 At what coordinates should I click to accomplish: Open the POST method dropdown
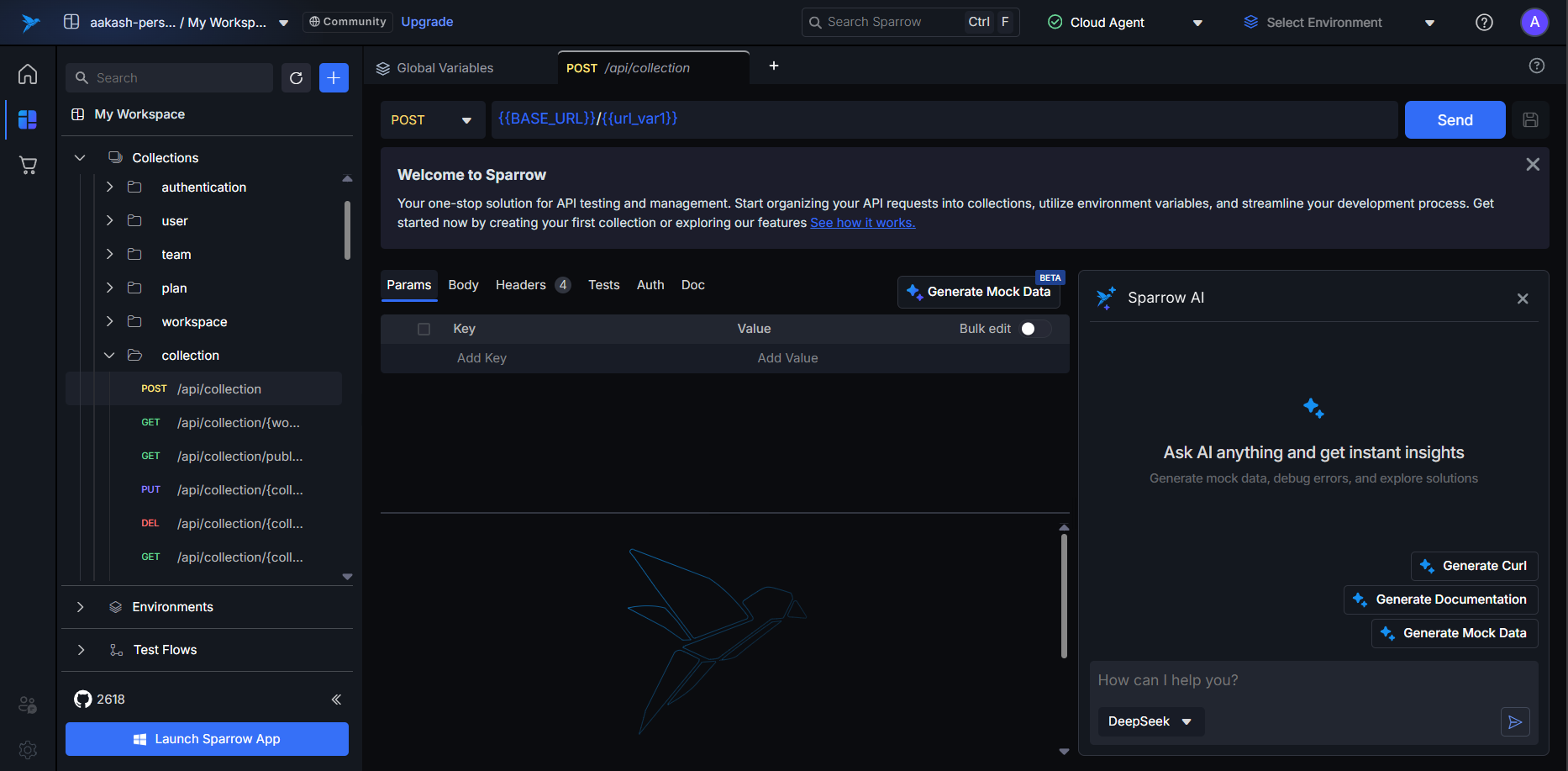[x=433, y=120]
